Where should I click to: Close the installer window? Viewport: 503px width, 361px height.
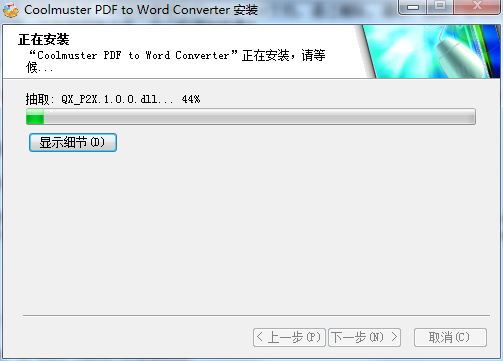coord(477,7)
